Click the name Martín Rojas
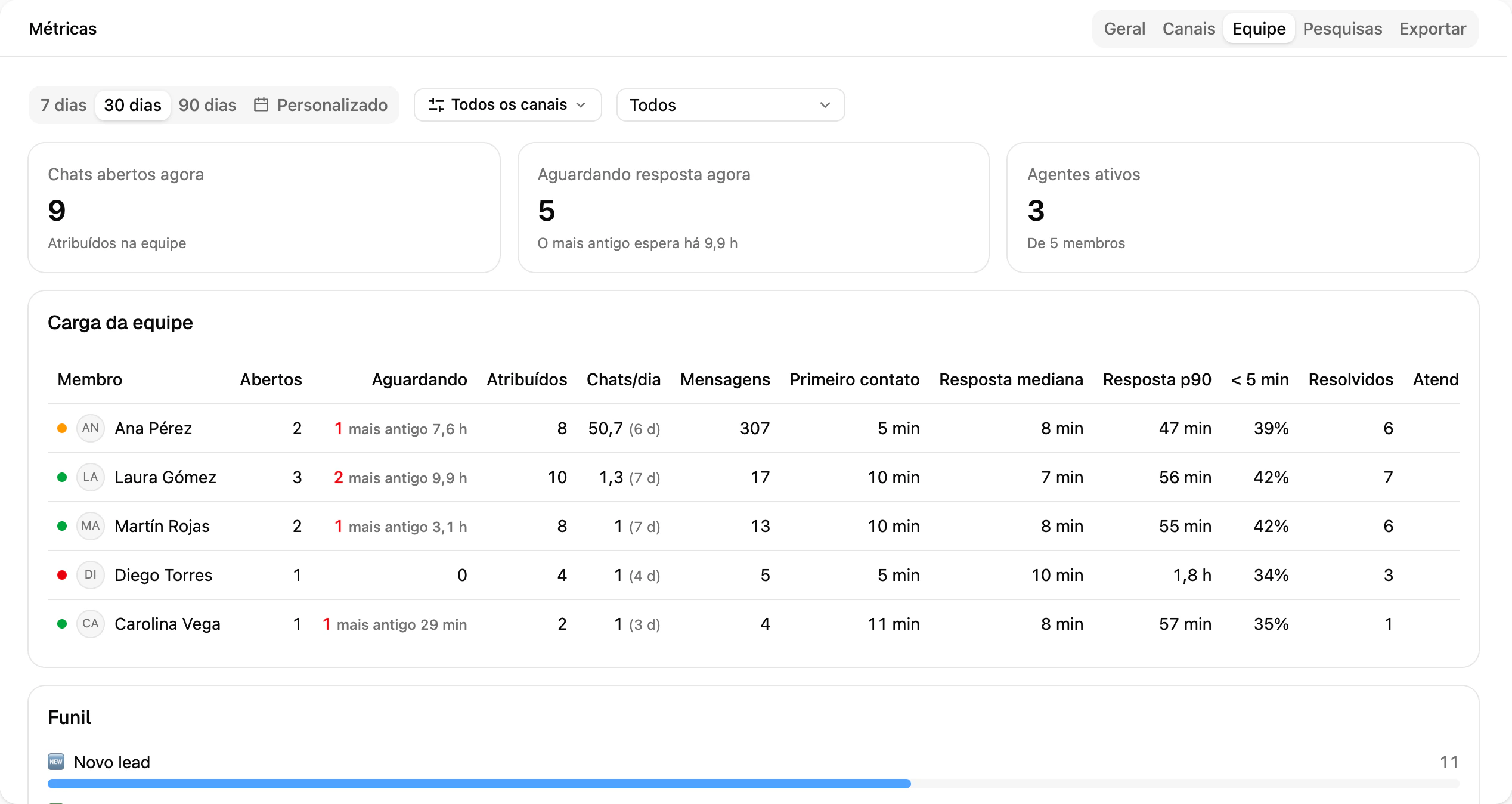Screen dimensions: 1512x804 (x=162, y=526)
